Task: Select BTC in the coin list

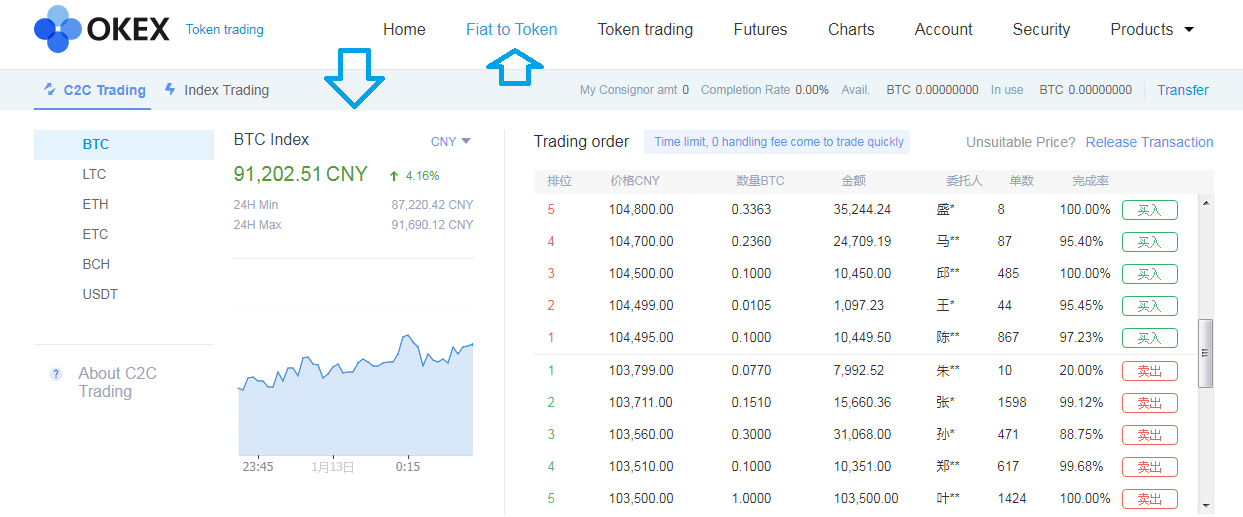Action: [x=124, y=145]
